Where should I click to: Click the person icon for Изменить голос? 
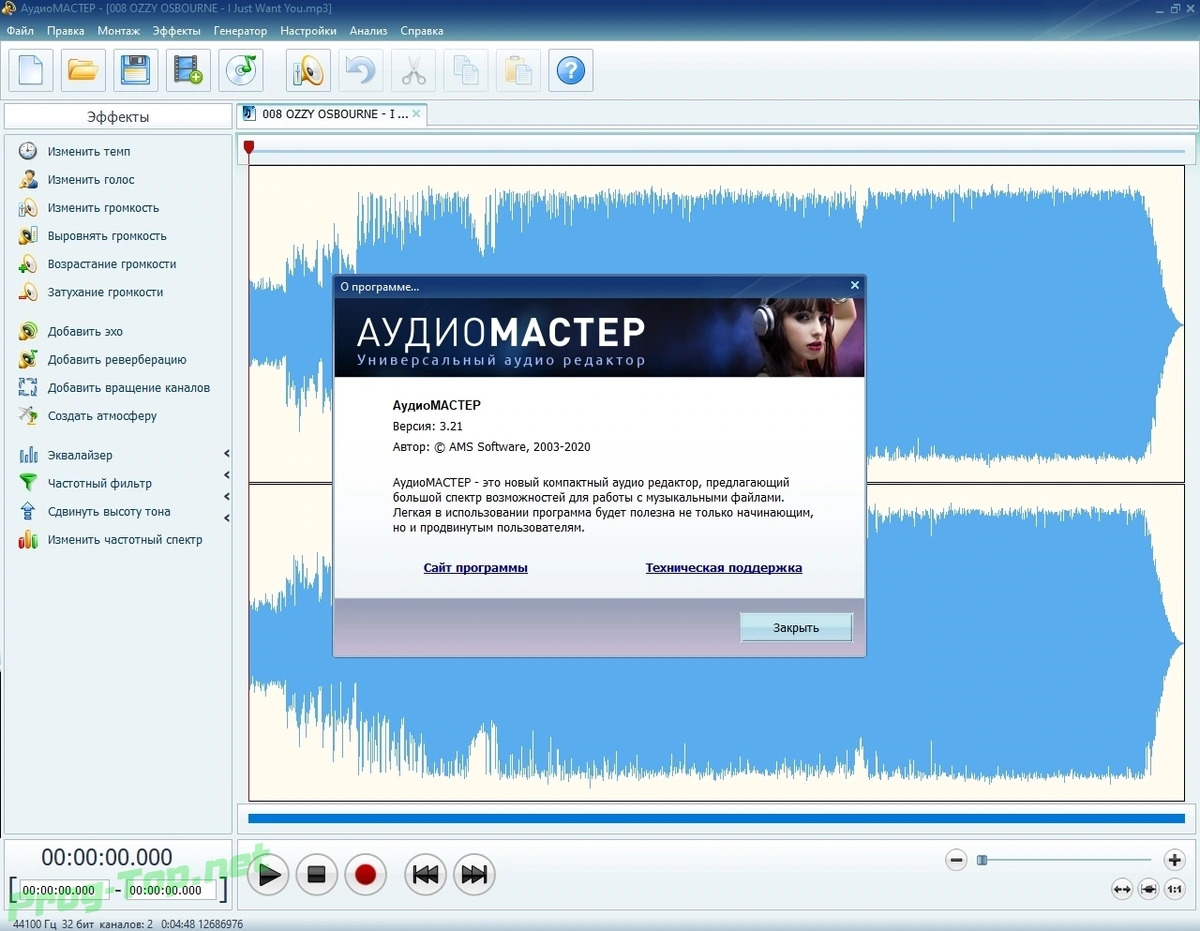tap(28, 179)
